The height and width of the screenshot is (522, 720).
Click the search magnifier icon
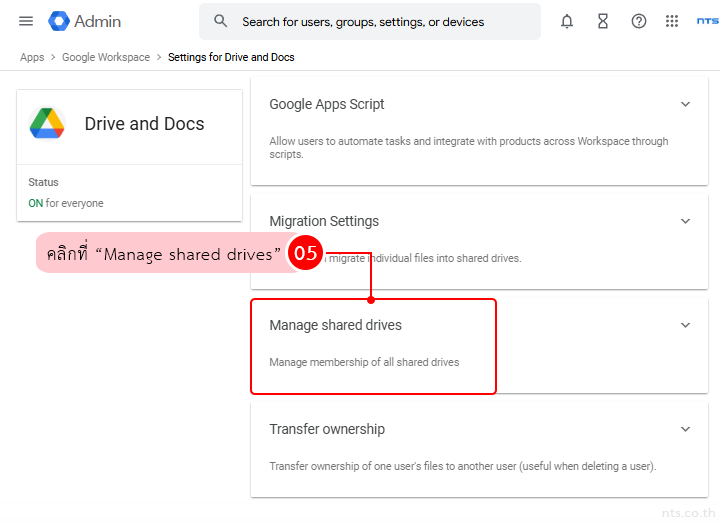tap(221, 21)
